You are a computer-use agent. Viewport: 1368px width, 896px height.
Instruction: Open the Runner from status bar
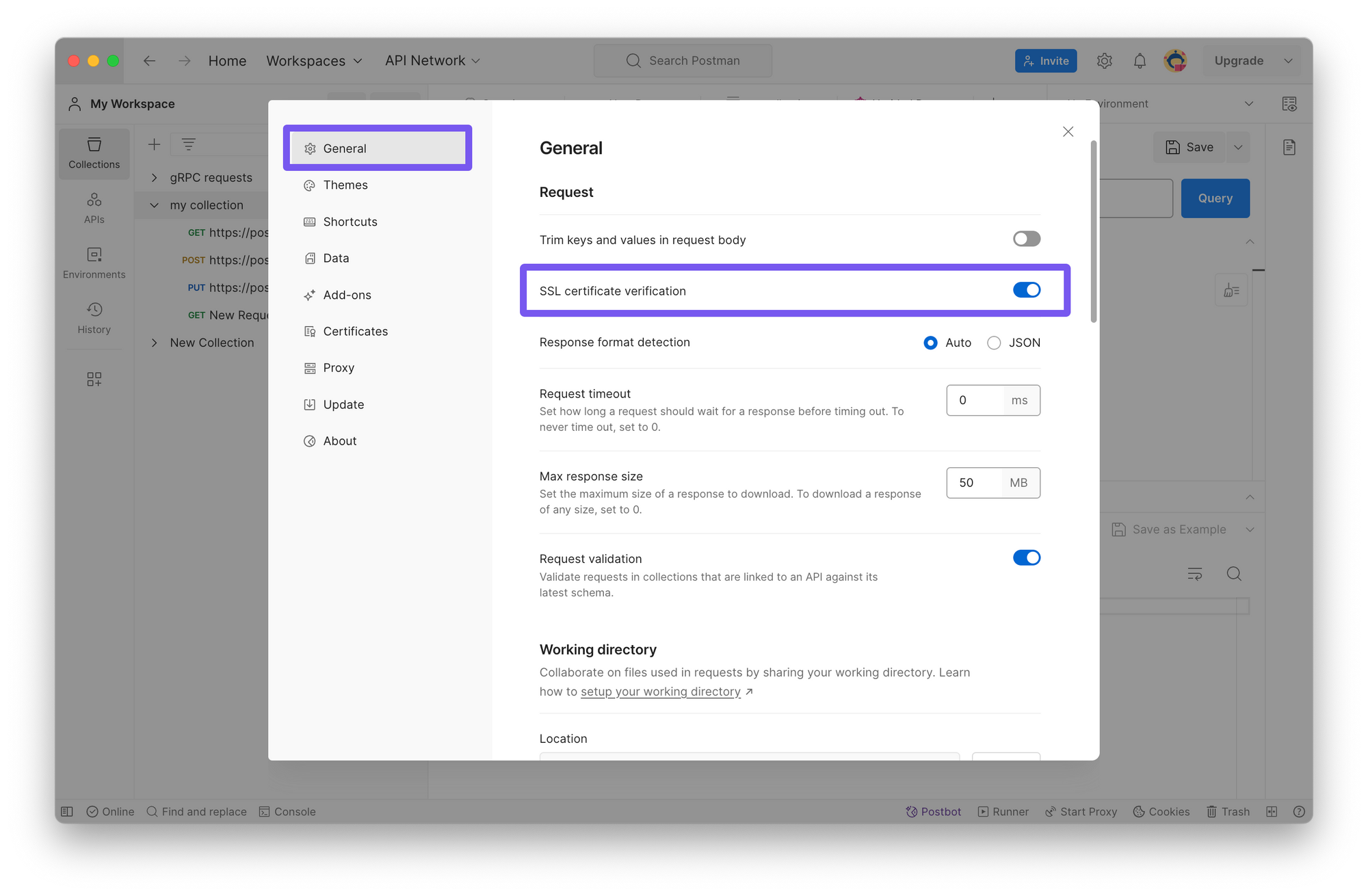[1003, 812]
